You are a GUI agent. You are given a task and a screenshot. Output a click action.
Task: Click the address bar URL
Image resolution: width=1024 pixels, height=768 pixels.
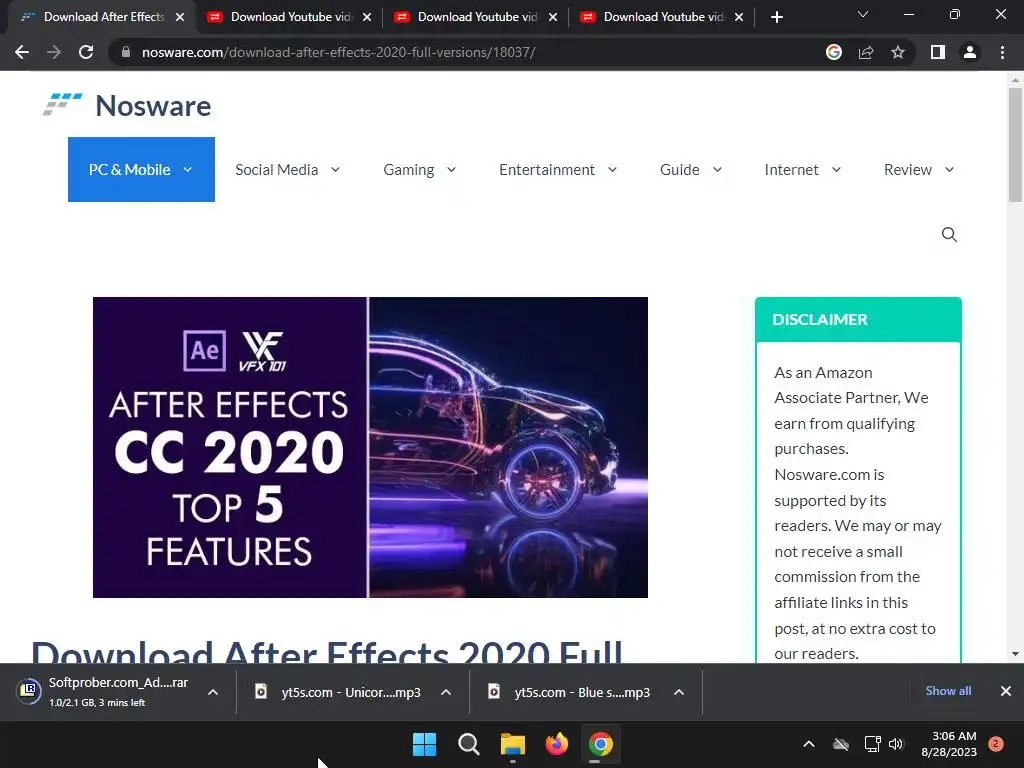[x=338, y=52]
